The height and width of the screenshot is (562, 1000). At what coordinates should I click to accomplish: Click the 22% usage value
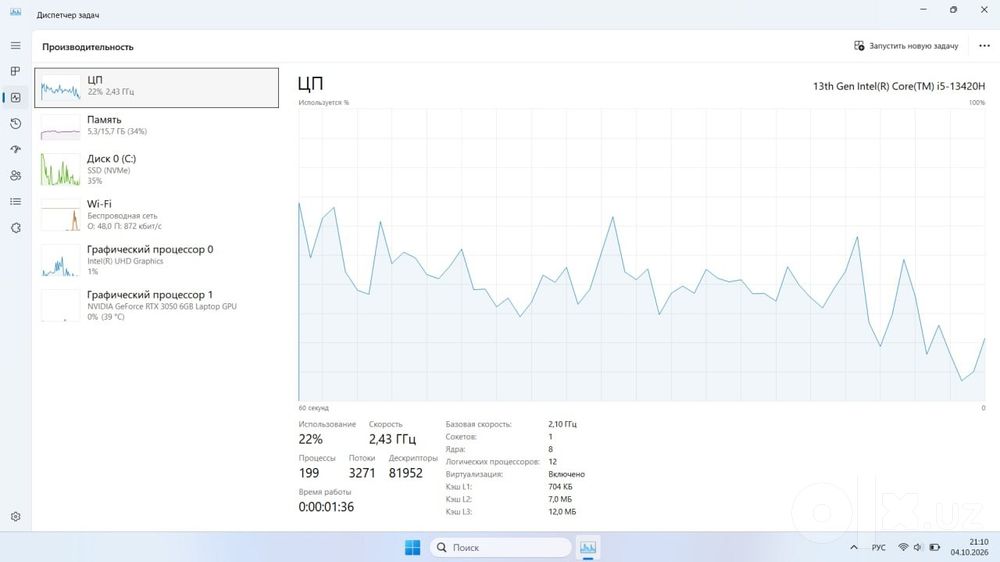tap(311, 439)
